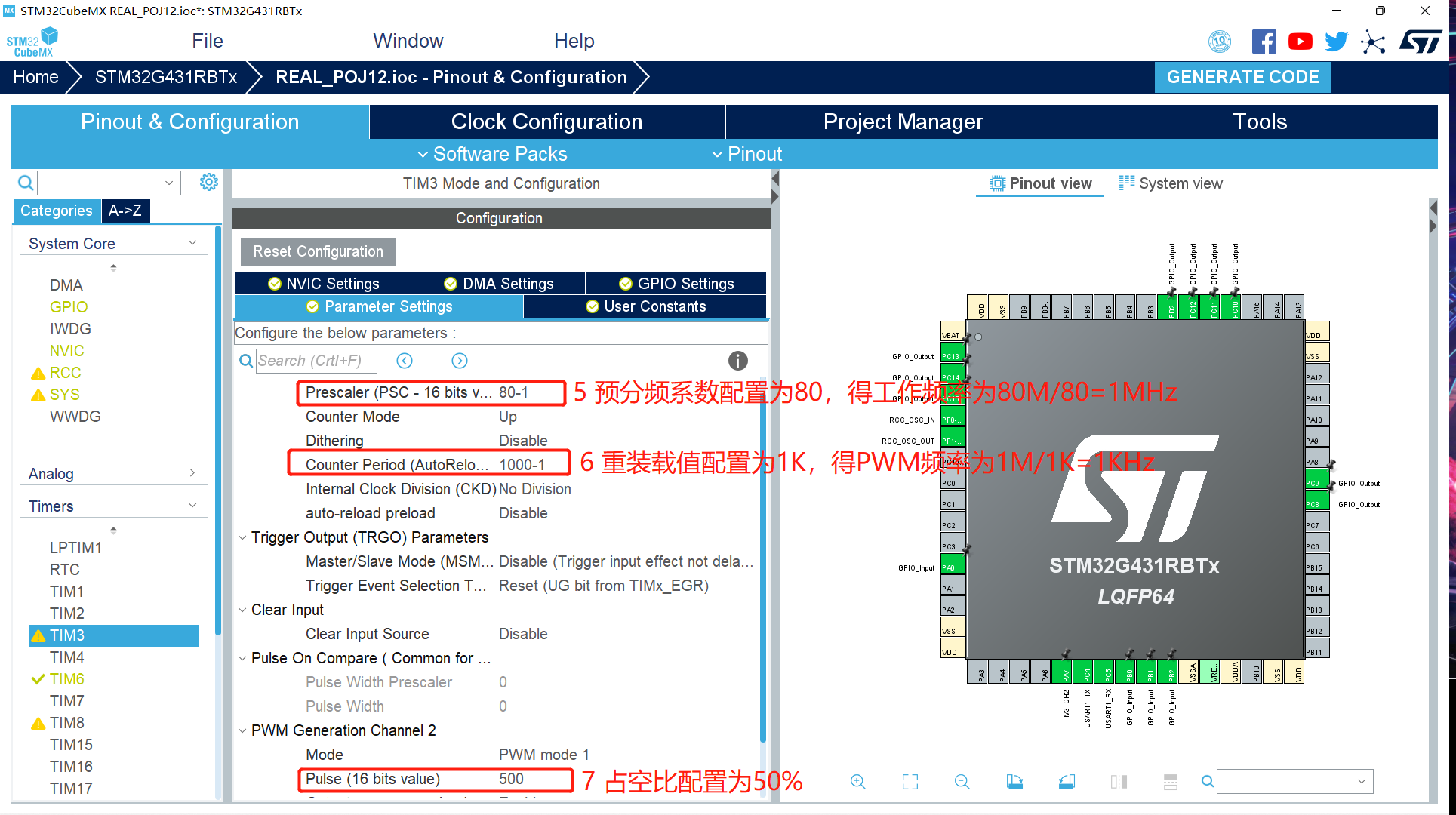Image resolution: width=1456 pixels, height=815 pixels.
Task: Switch to Clock Configuration tab
Action: tap(546, 121)
